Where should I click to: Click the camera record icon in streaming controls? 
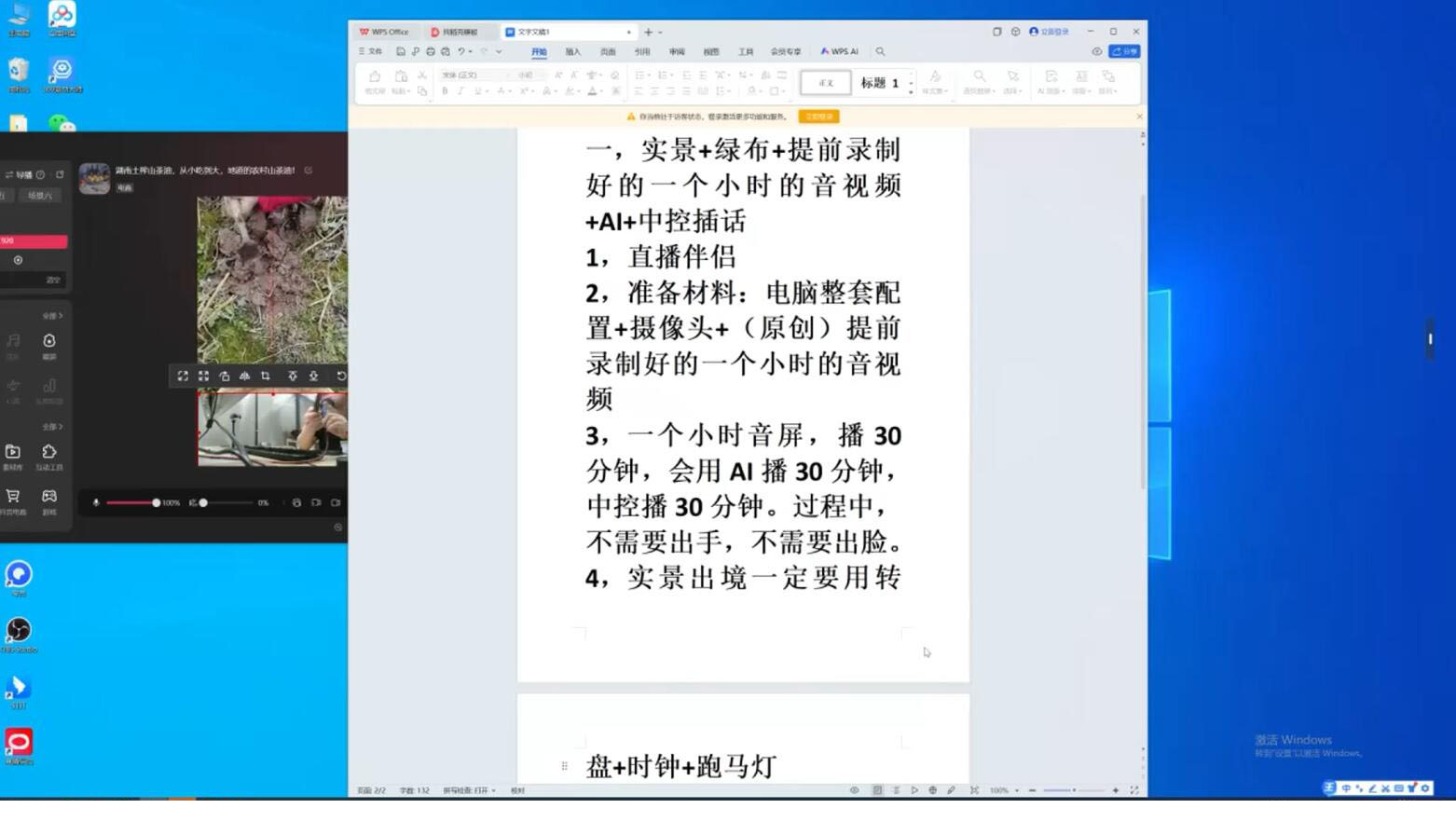[336, 502]
